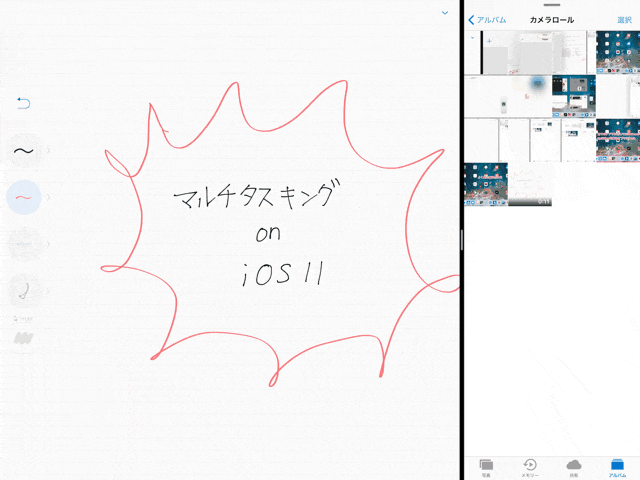Select the black pen tool
The image size is (640, 480).
[x=24, y=151]
